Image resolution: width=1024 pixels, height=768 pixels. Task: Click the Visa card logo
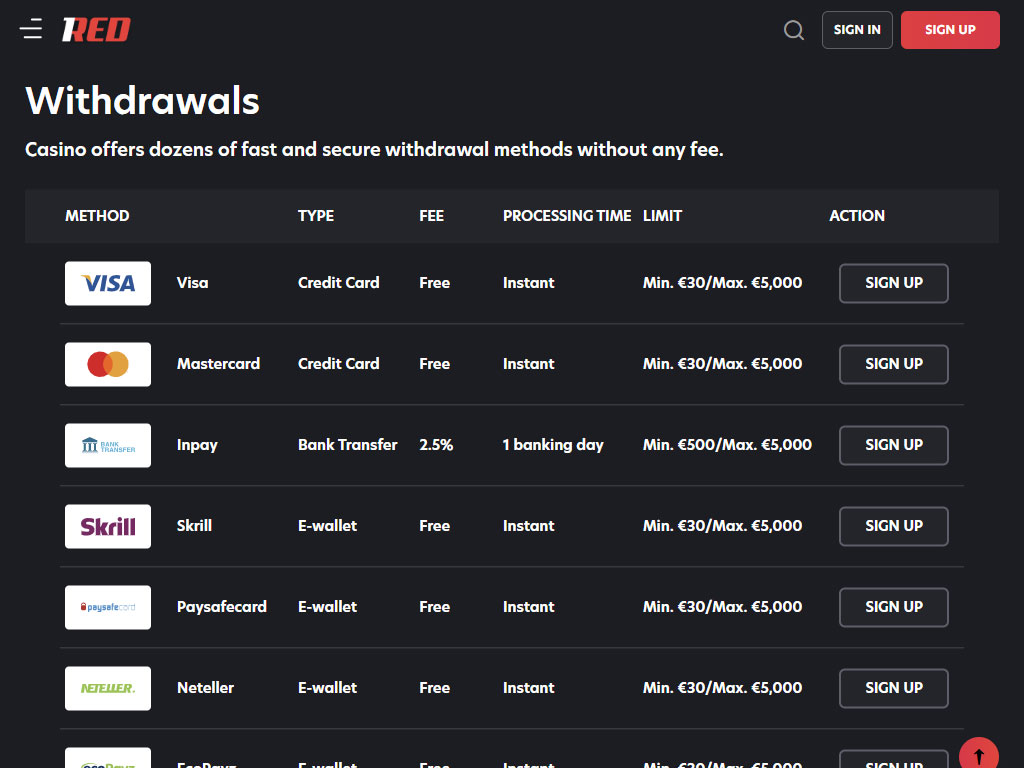(108, 283)
